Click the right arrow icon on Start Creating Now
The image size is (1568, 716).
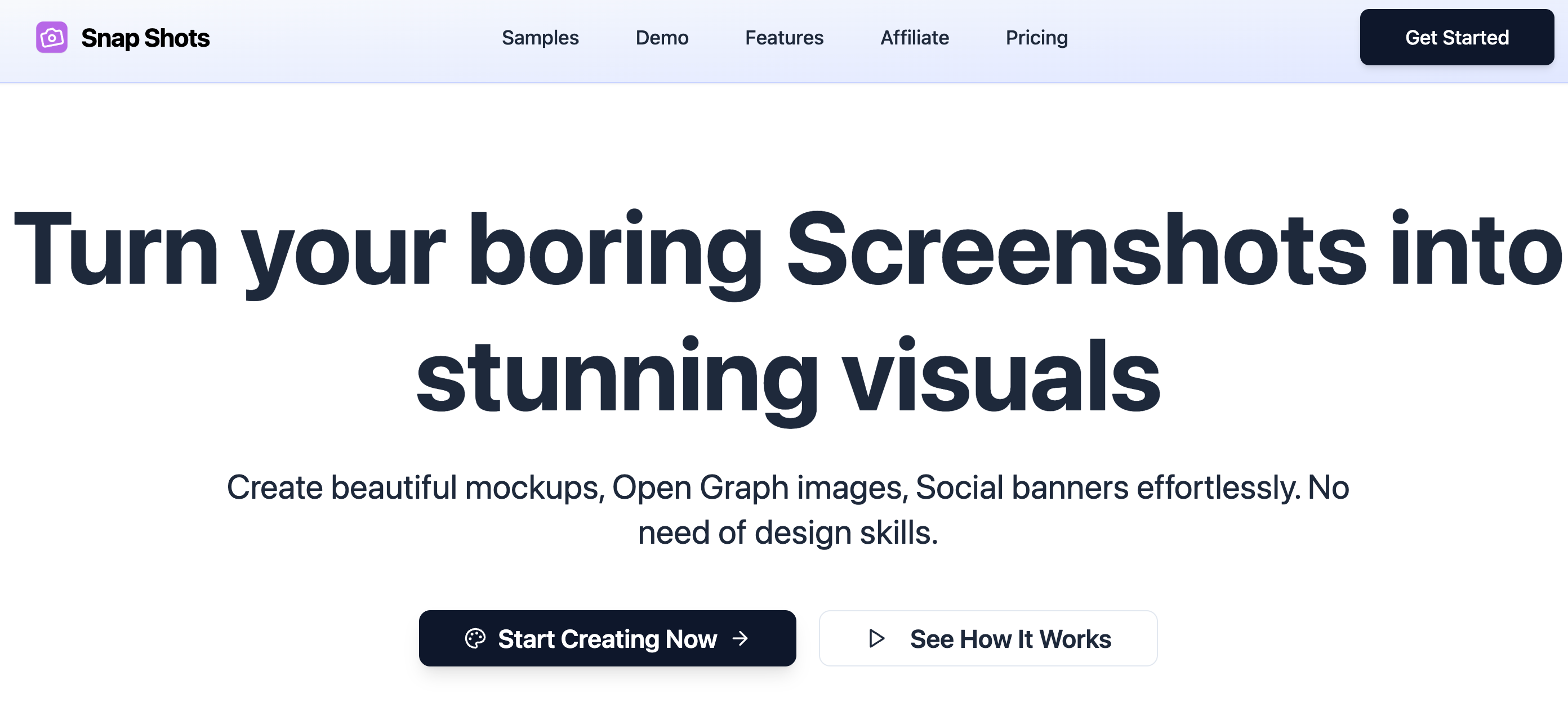(x=740, y=638)
